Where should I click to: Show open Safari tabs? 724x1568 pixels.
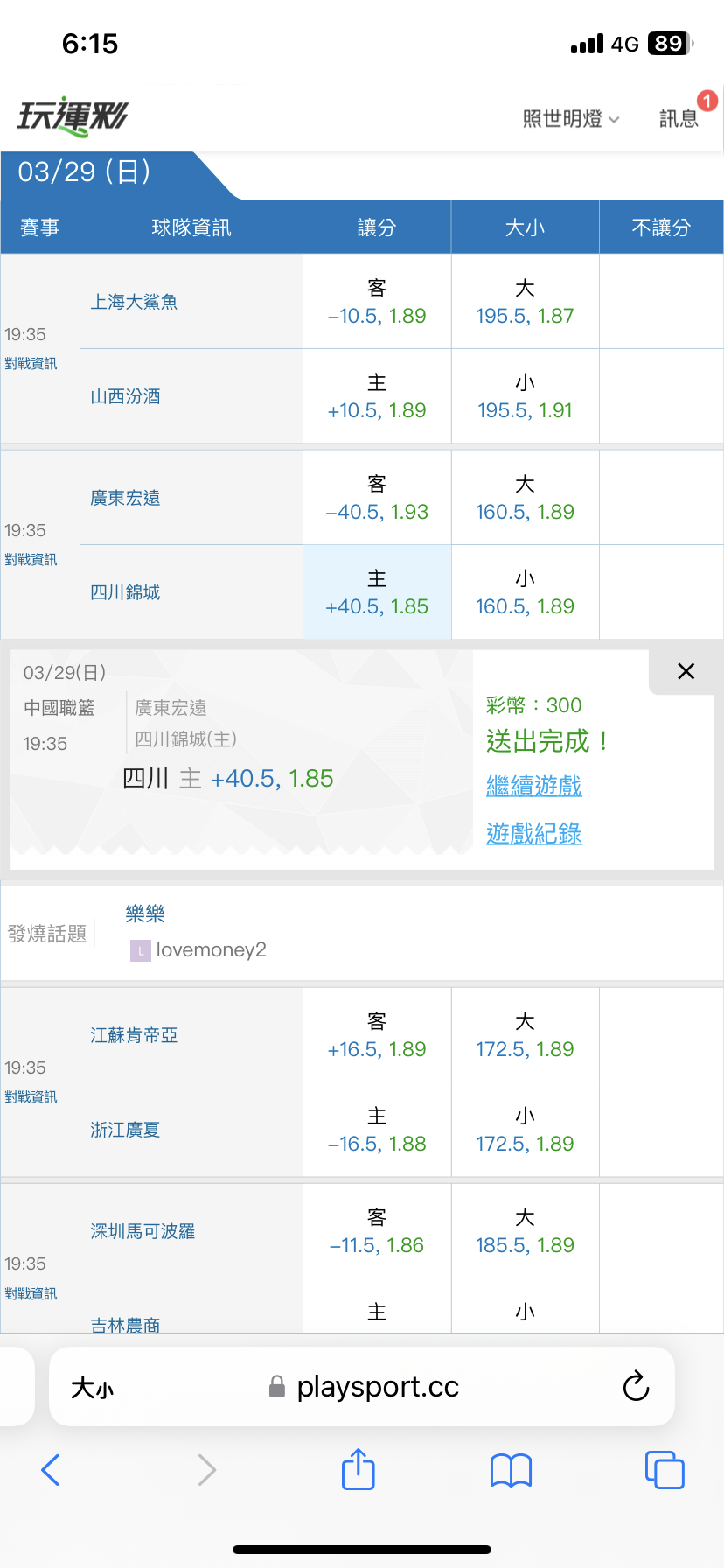tap(664, 1470)
